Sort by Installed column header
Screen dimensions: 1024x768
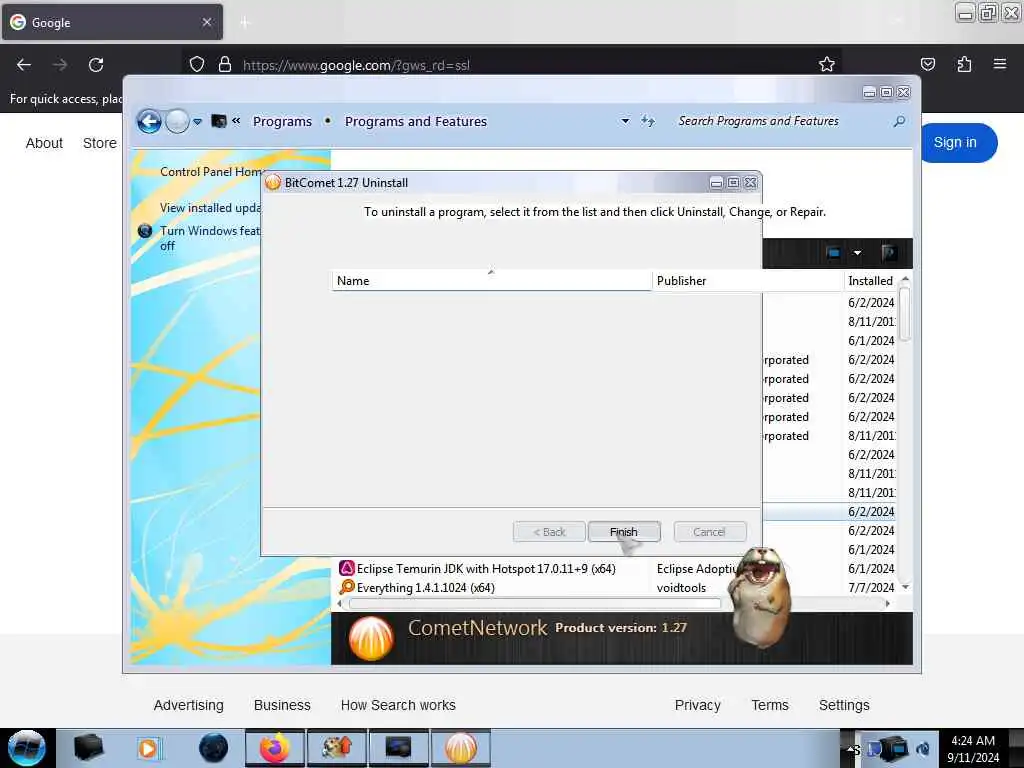pos(871,281)
